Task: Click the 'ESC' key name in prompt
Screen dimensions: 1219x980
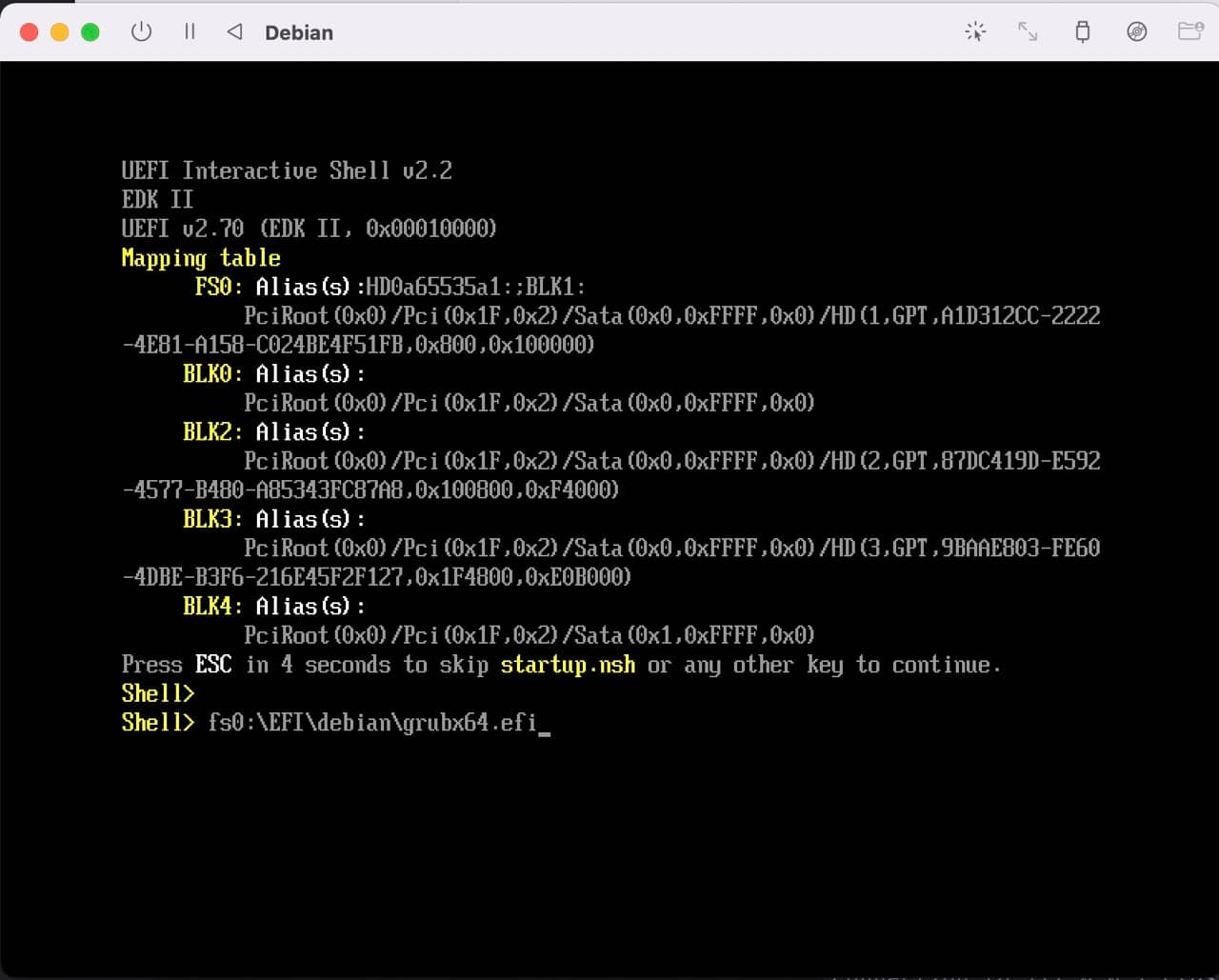Action: pyautogui.click(x=213, y=665)
